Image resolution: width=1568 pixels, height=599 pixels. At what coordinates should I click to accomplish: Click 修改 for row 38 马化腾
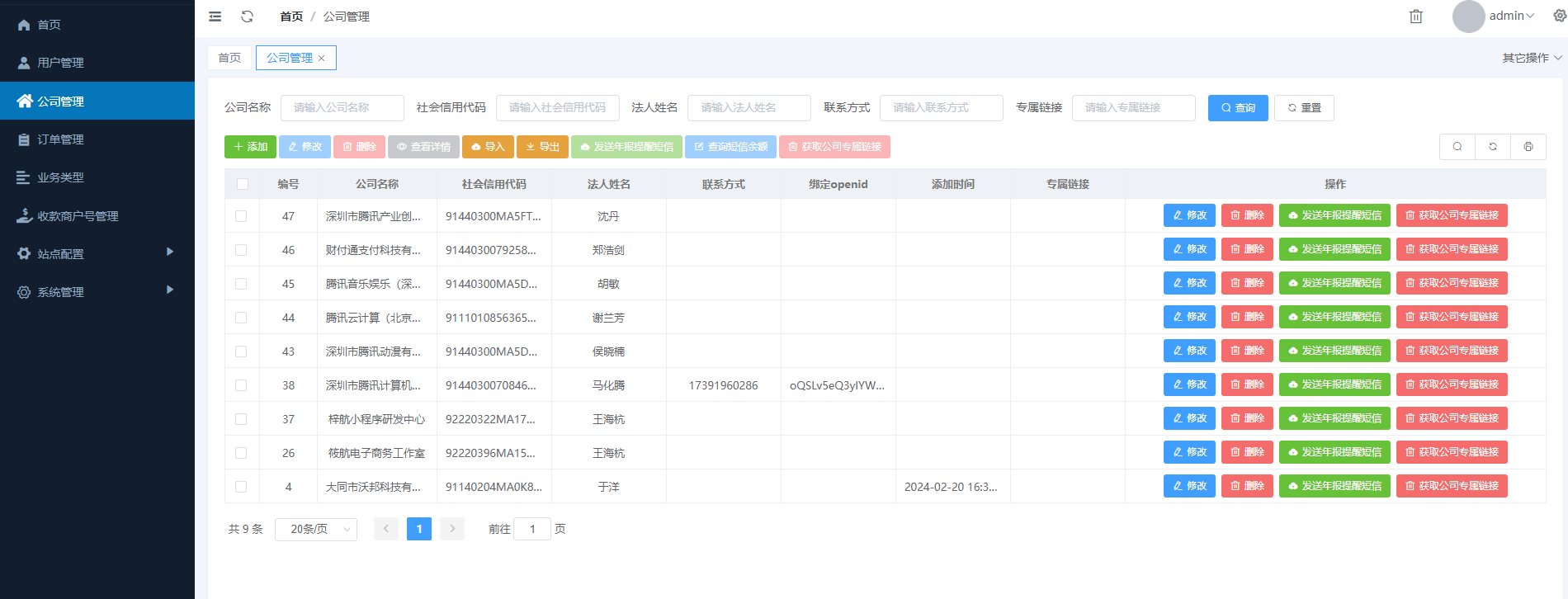click(1189, 384)
